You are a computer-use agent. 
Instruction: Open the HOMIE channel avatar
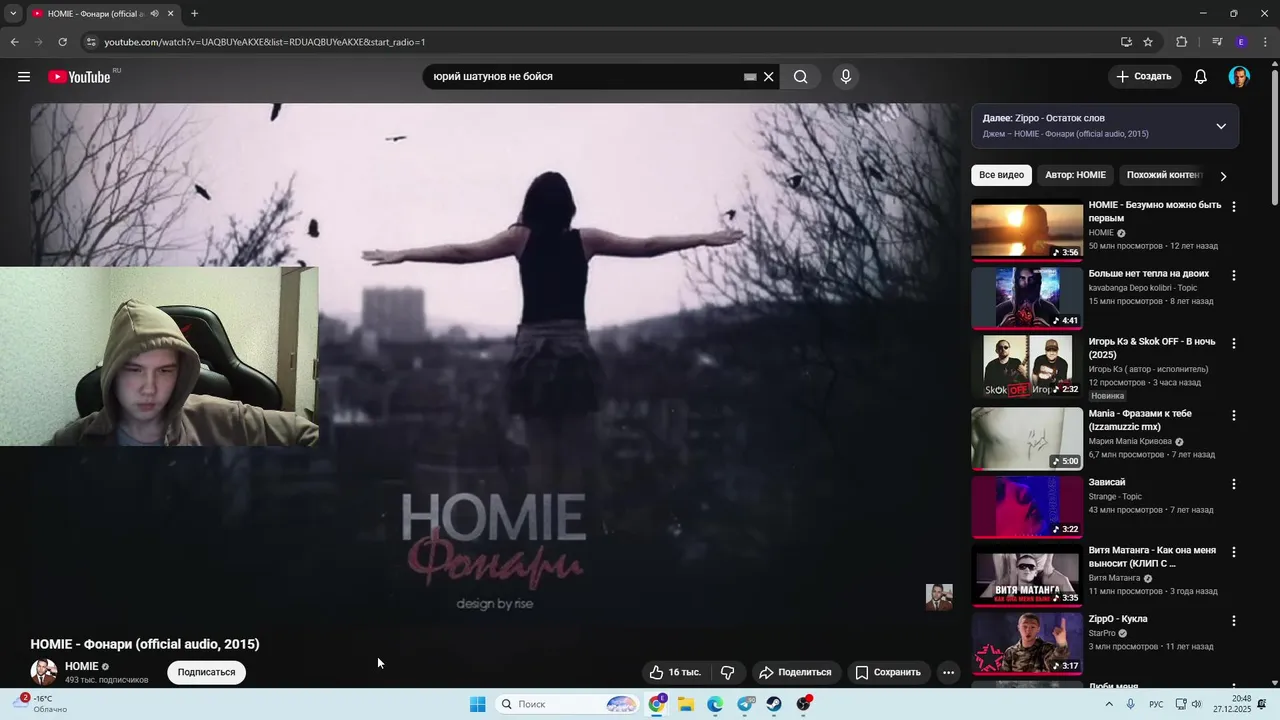pos(44,672)
